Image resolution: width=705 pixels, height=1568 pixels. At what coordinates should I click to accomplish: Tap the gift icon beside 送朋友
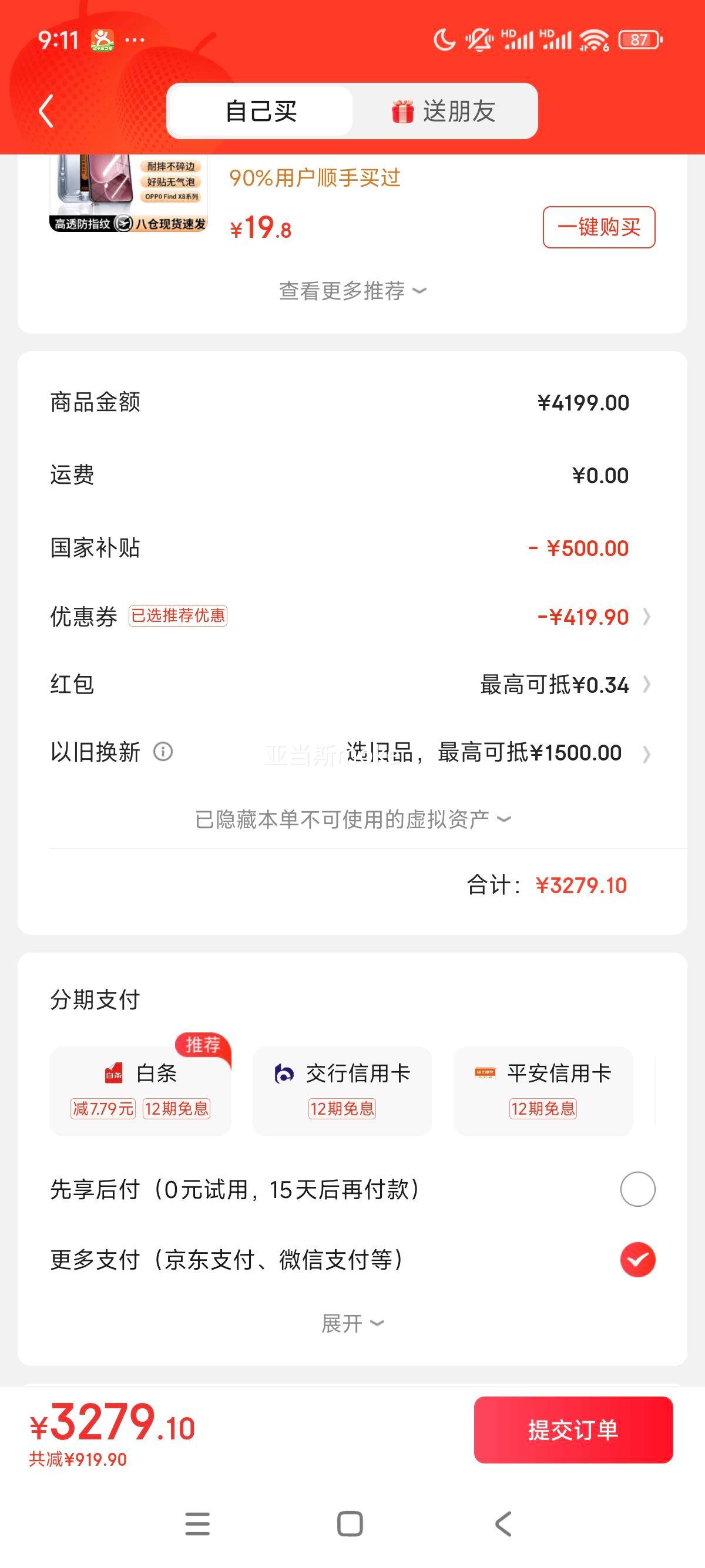point(402,112)
